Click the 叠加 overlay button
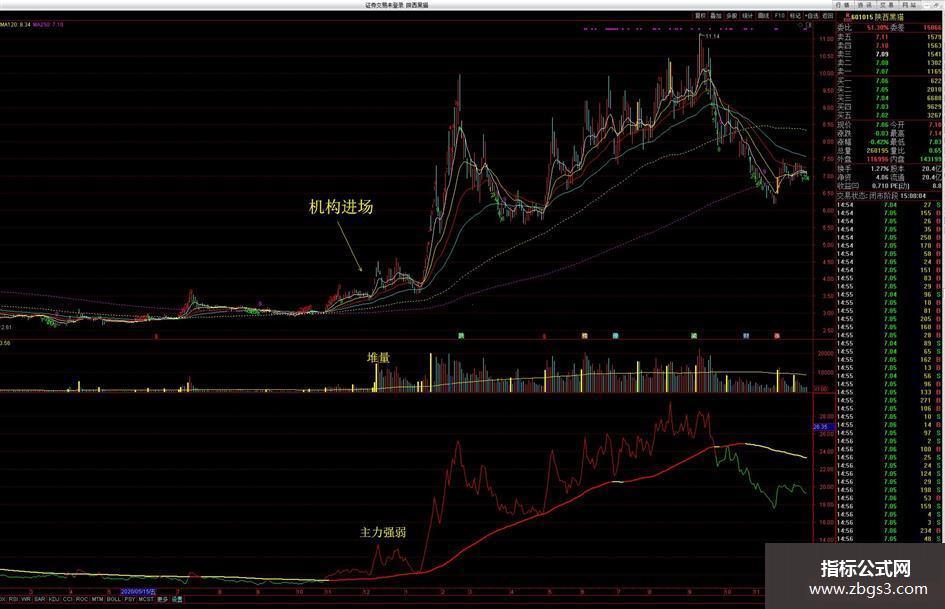The width and height of the screenshot is (945, 609). click(716, 16)
